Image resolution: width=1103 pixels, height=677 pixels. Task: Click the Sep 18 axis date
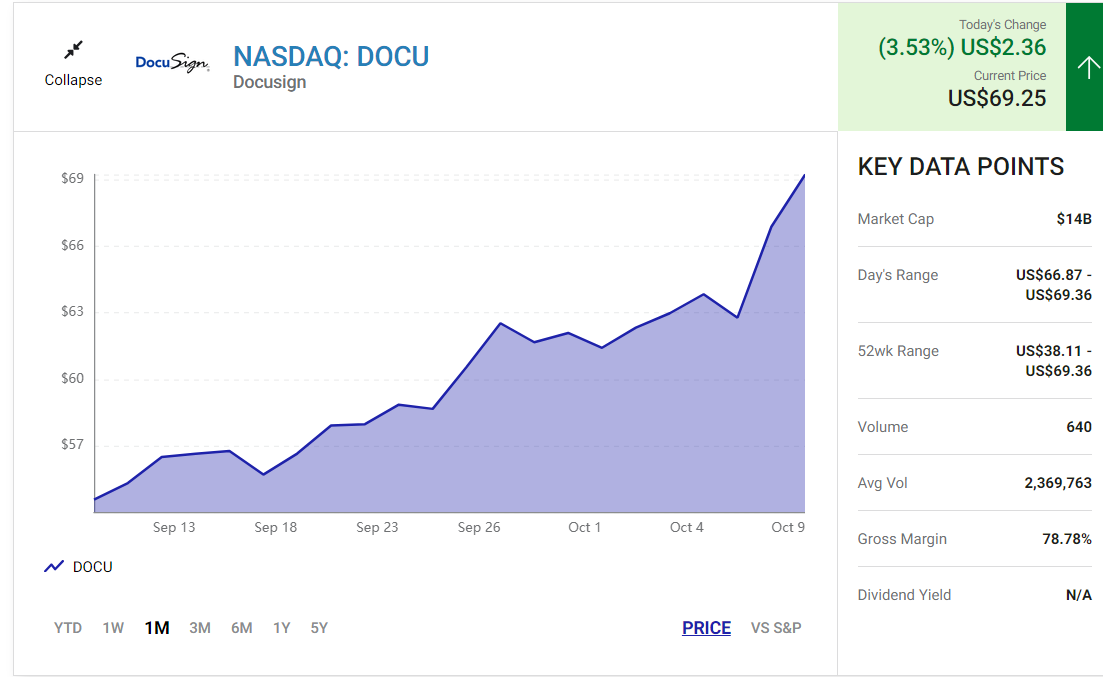pyautogui.click(x=276, y=527)
